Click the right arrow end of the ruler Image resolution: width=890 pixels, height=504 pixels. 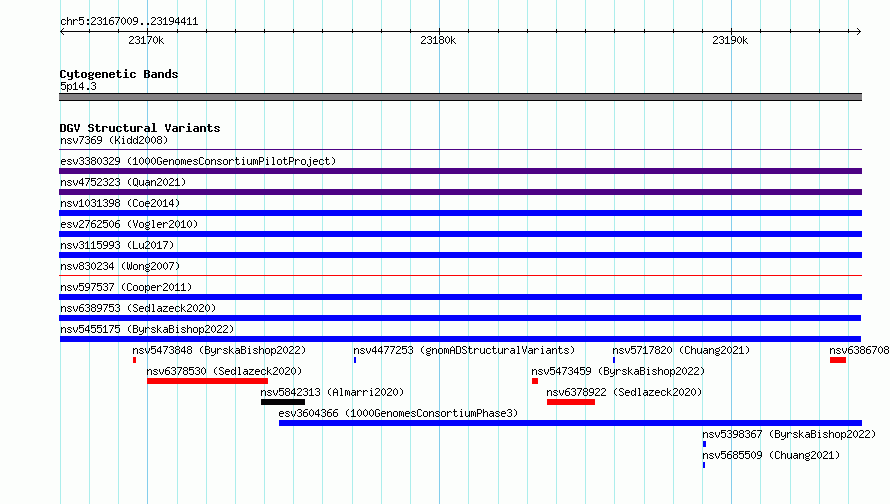pyautogui.click(x=858, y=31)
